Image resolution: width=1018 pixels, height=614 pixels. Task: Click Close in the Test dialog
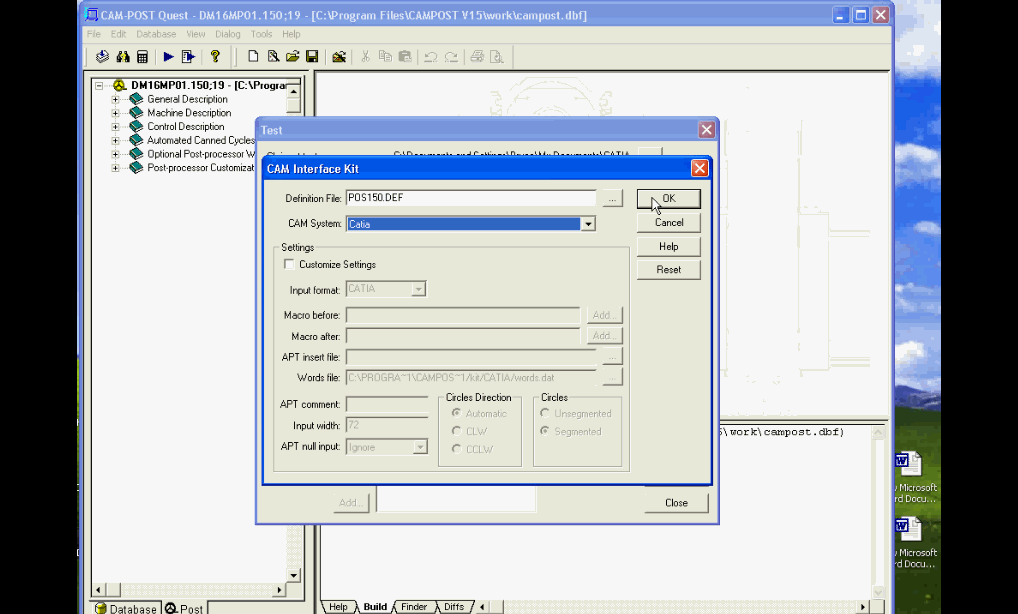click(676, 503)
